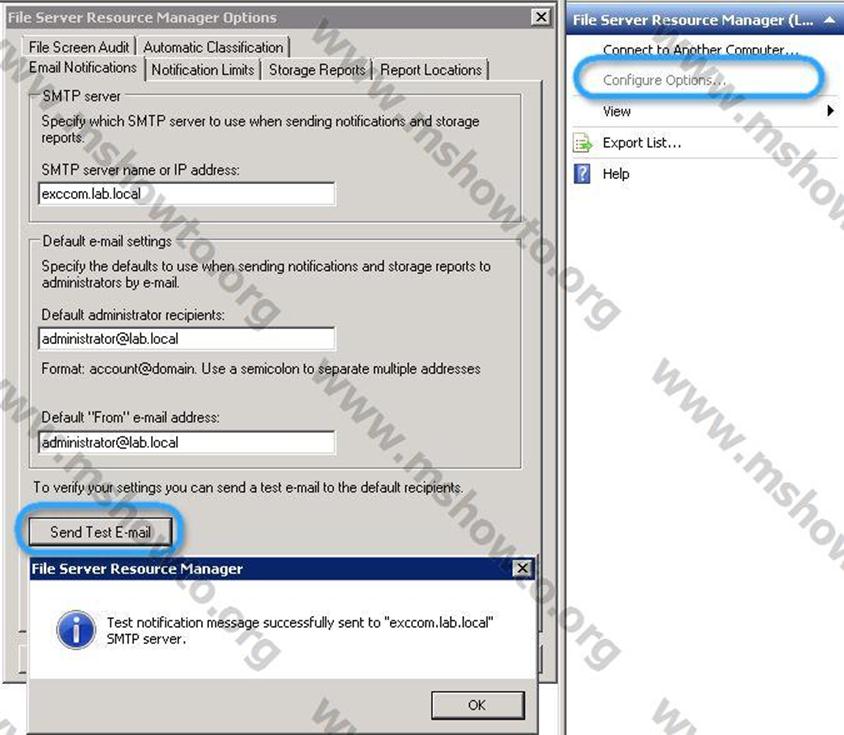Open the Report Locations tab
The height and width of the screenshot is (735, 844).
pyautogui.click(x=431, y=70)
